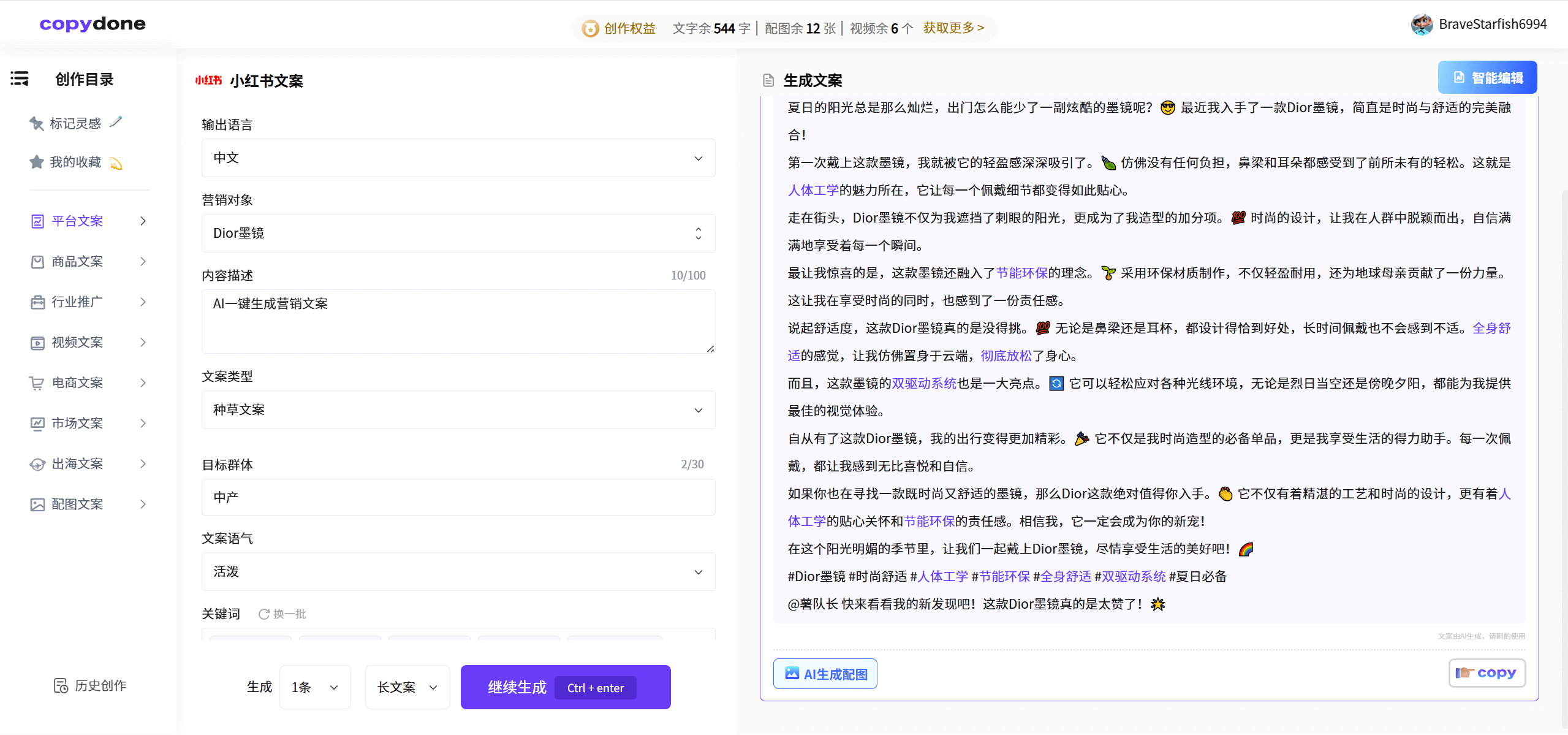Expand the 市场文案 chevron
Viewport: 1568px width, 735px height.
(x=143, y=423)
